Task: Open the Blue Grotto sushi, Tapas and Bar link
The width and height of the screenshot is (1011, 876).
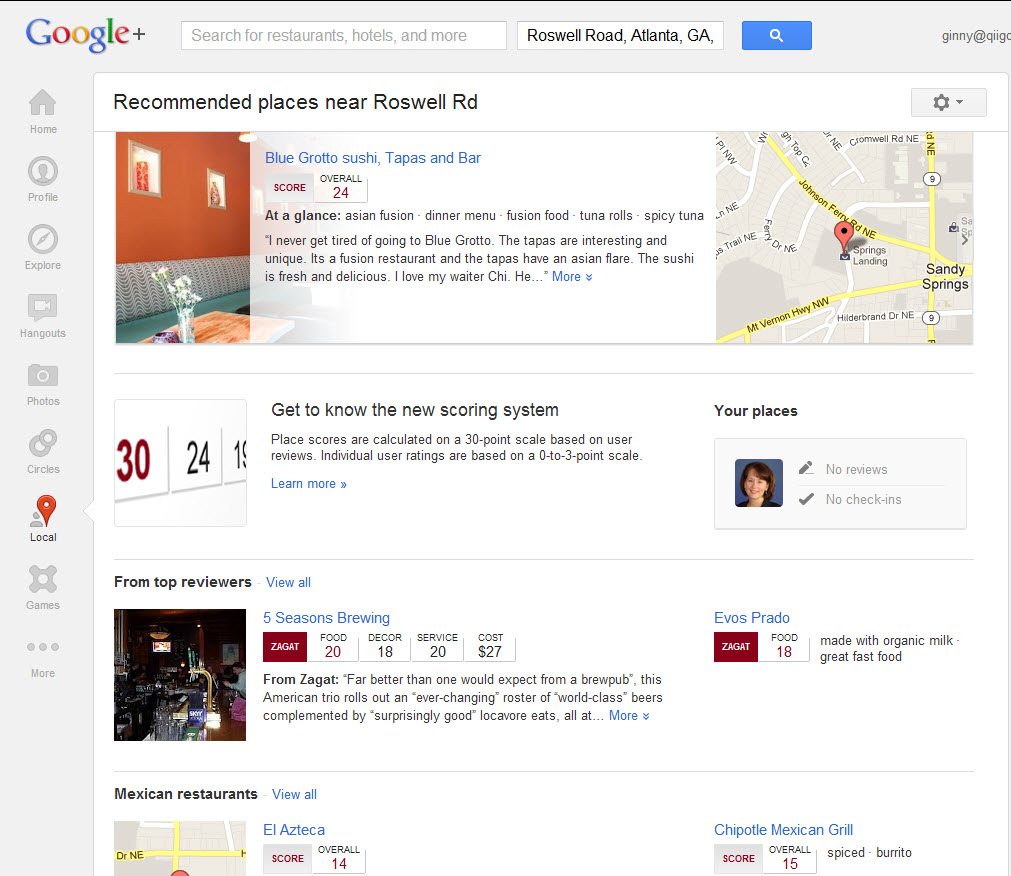Action: [x=373, y=158]
